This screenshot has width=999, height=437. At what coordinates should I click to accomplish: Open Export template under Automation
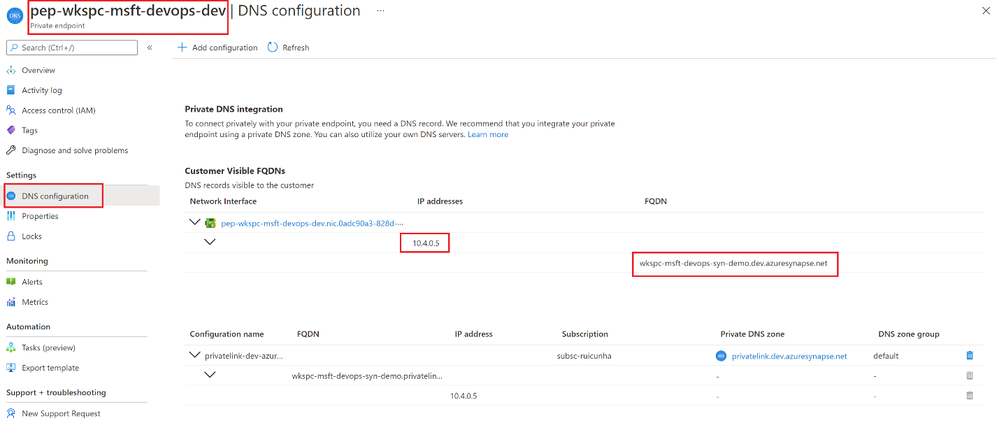point(50,368)
